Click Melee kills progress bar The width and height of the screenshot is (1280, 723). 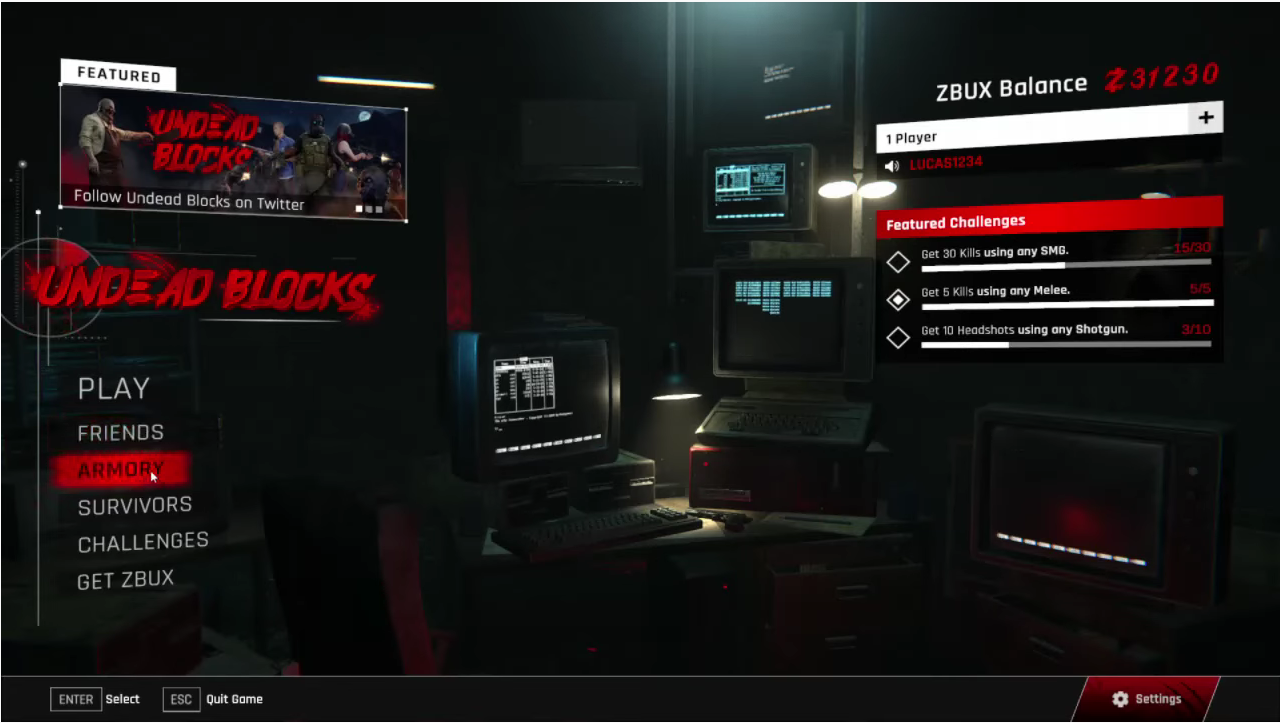1066,303
